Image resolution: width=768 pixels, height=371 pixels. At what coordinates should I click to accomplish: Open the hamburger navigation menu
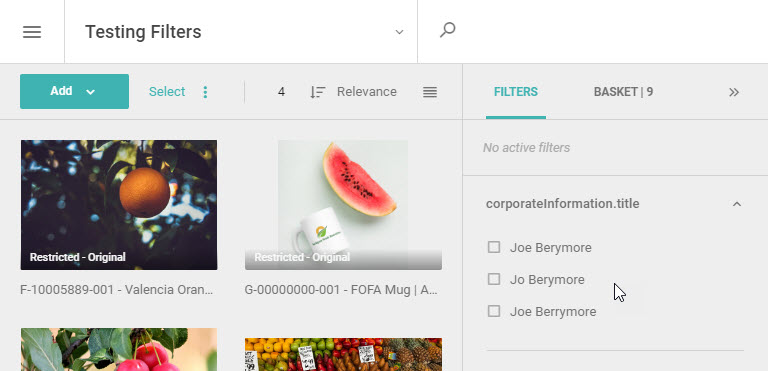pyautogui.click(x=32, y=32)
